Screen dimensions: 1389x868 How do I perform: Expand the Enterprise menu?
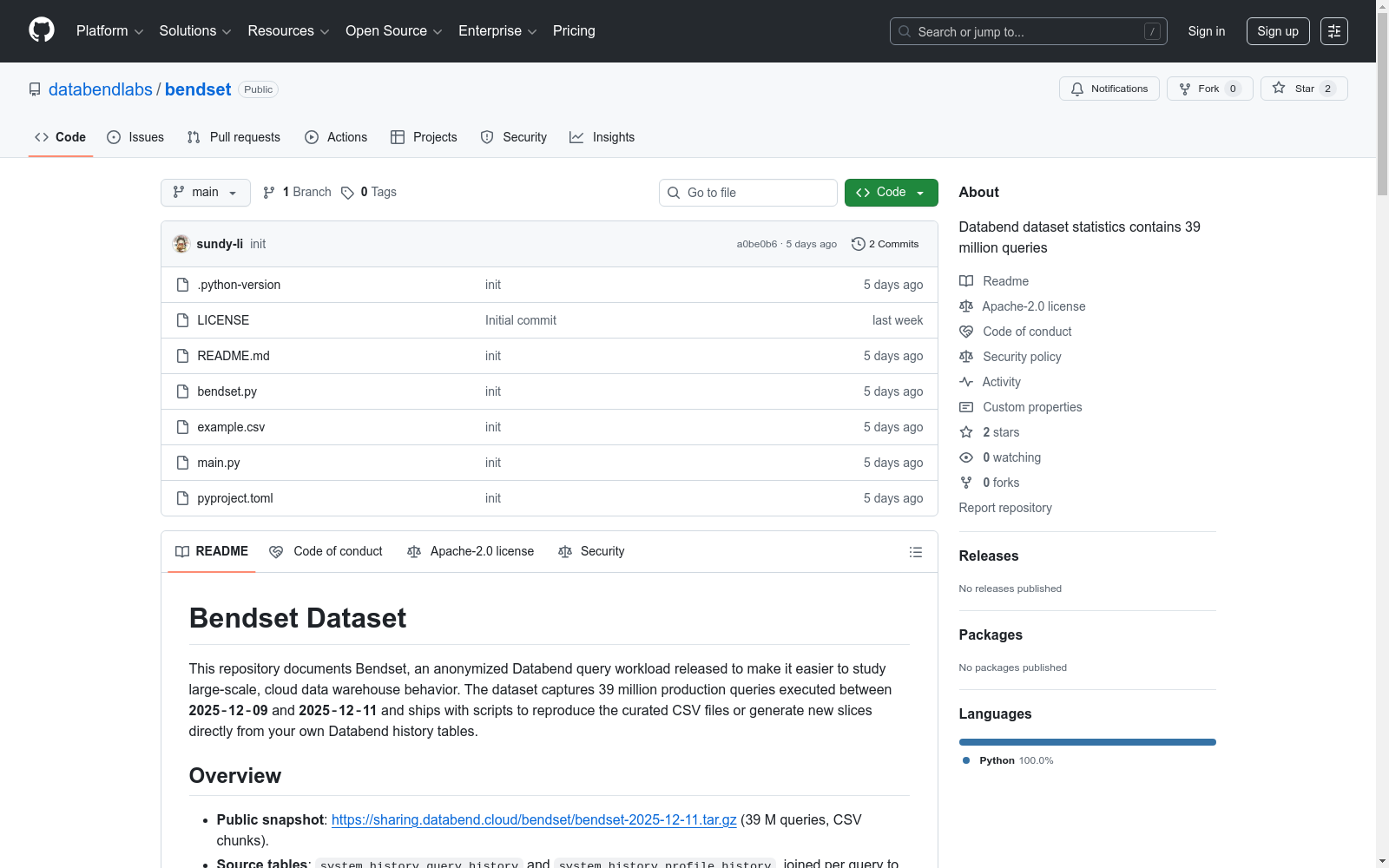pos(497,31)
